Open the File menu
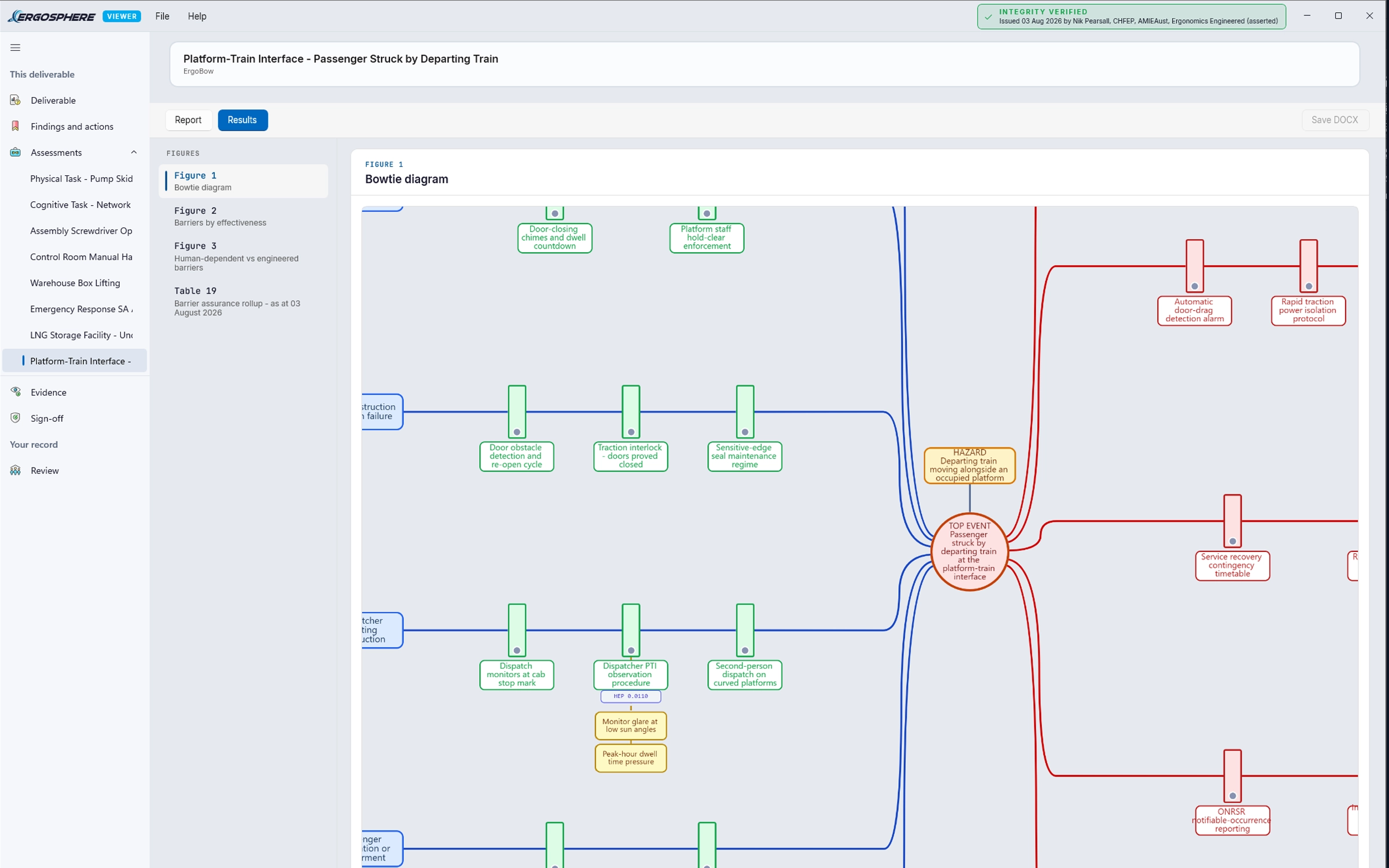Screen dimensions: 1389x868 point(162,16)
